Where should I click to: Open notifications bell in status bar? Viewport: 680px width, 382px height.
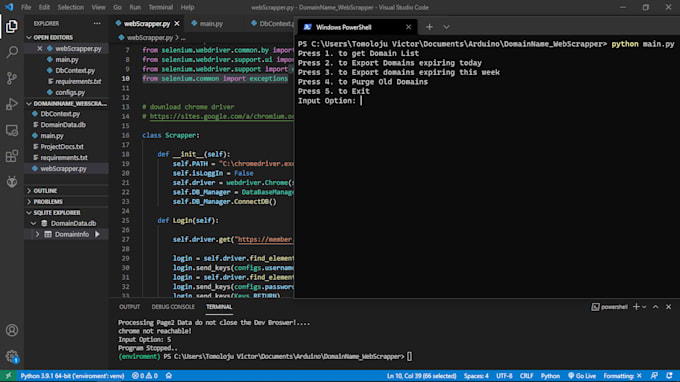click(x=670, y=376)
